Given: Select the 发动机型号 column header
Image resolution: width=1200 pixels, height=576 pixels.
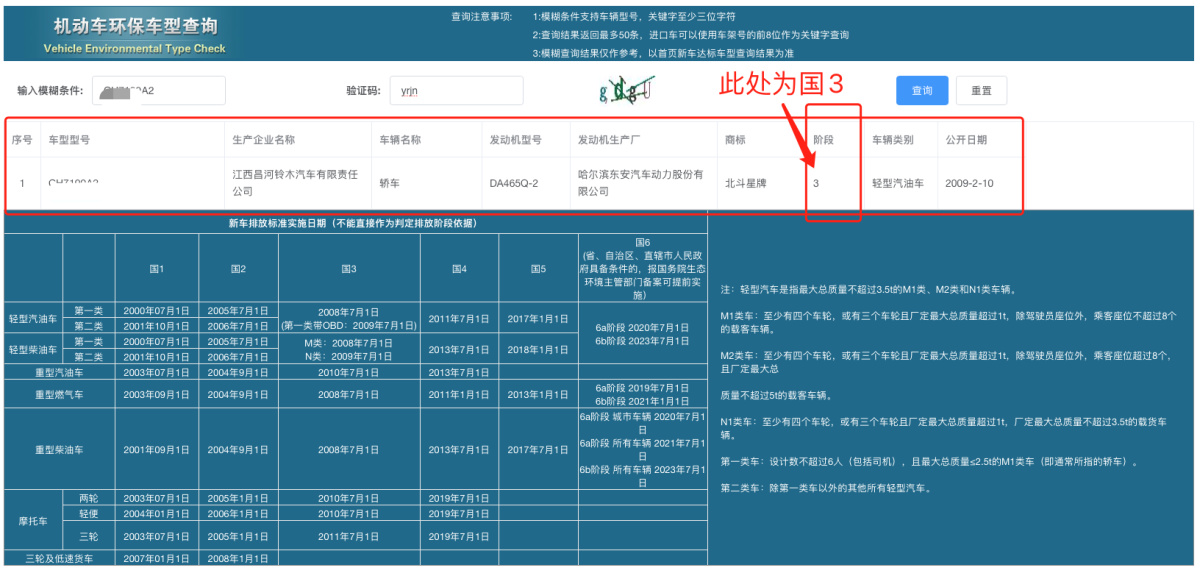Looking at the screenshot, I should pos(515,140).
